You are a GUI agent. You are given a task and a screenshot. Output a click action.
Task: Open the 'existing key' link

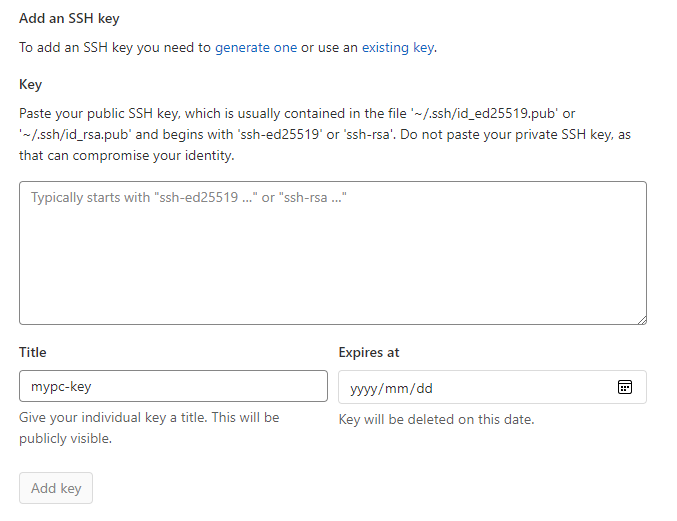point(398,47)
